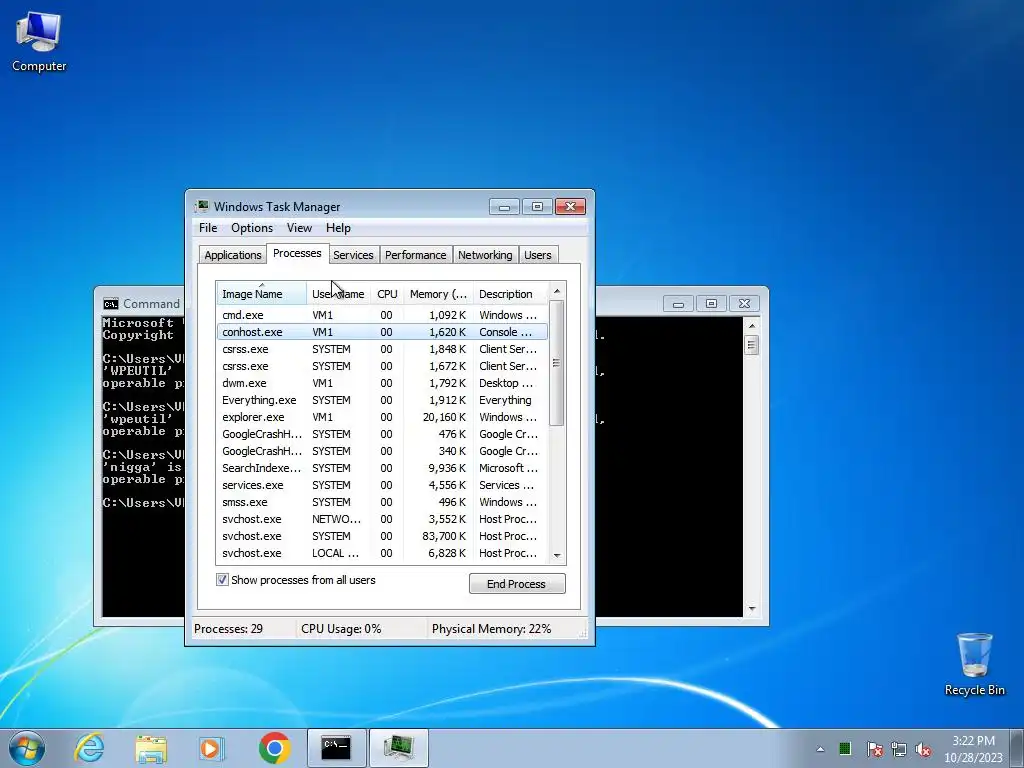
Task: Click the Show desktop strip
Action: pos(1018,748)
